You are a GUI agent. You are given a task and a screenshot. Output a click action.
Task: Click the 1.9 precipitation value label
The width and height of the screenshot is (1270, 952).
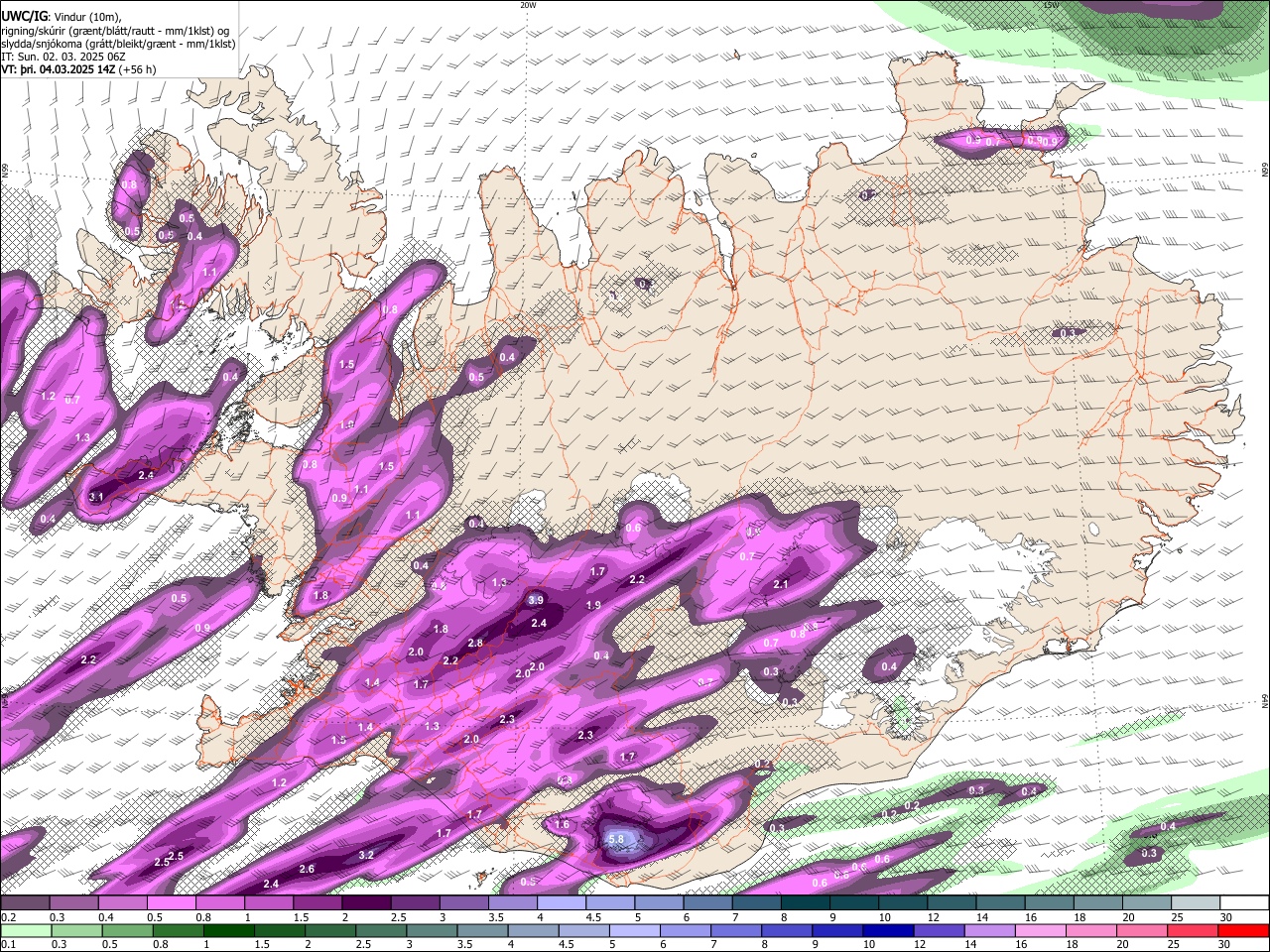pyautogui.click(x=593, y=605)
